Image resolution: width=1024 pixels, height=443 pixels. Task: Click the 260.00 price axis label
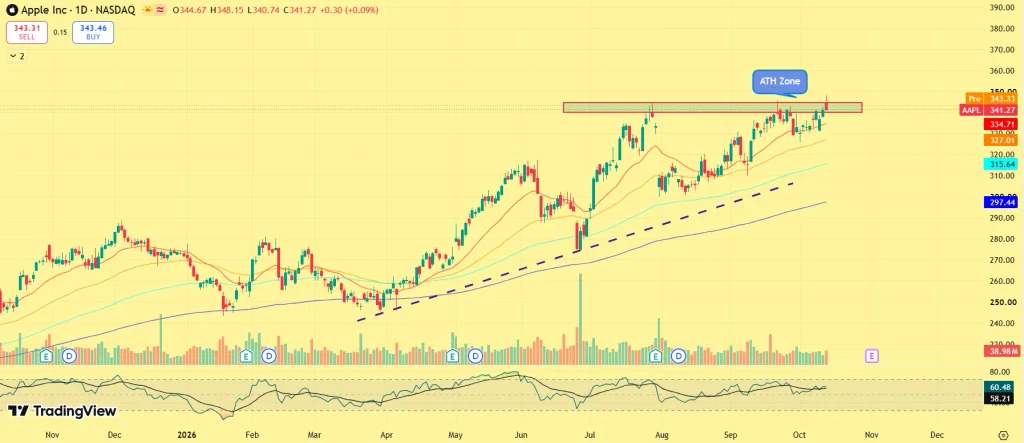pos(1002,281)
